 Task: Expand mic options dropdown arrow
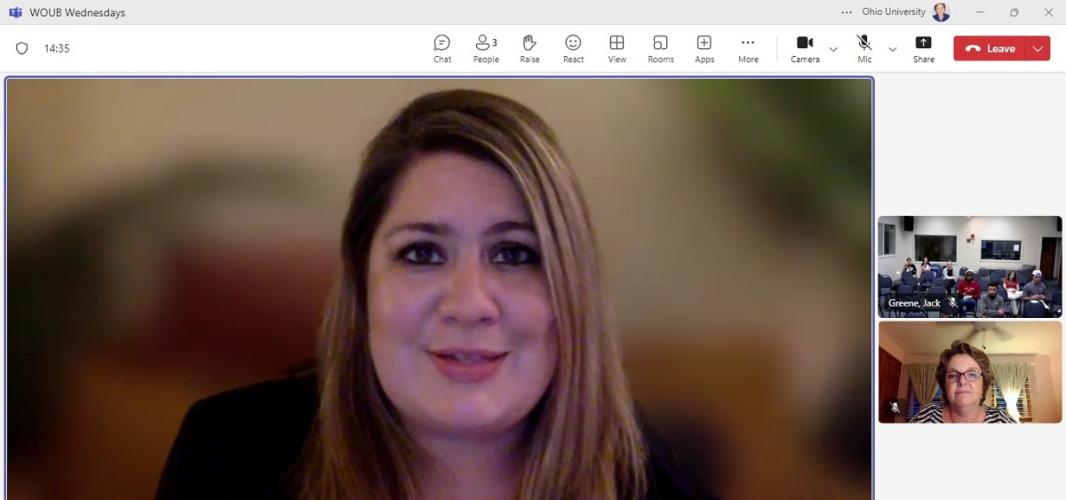point(892,49)
